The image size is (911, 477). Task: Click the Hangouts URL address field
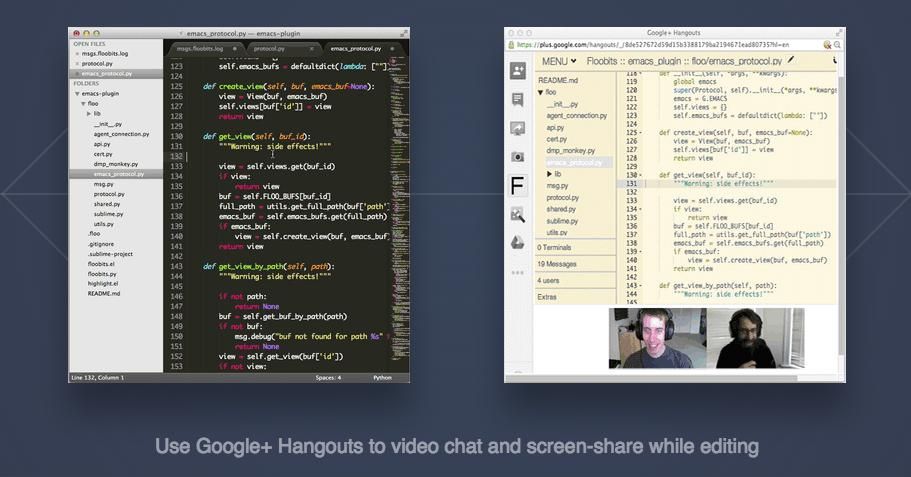pos(668,45)
